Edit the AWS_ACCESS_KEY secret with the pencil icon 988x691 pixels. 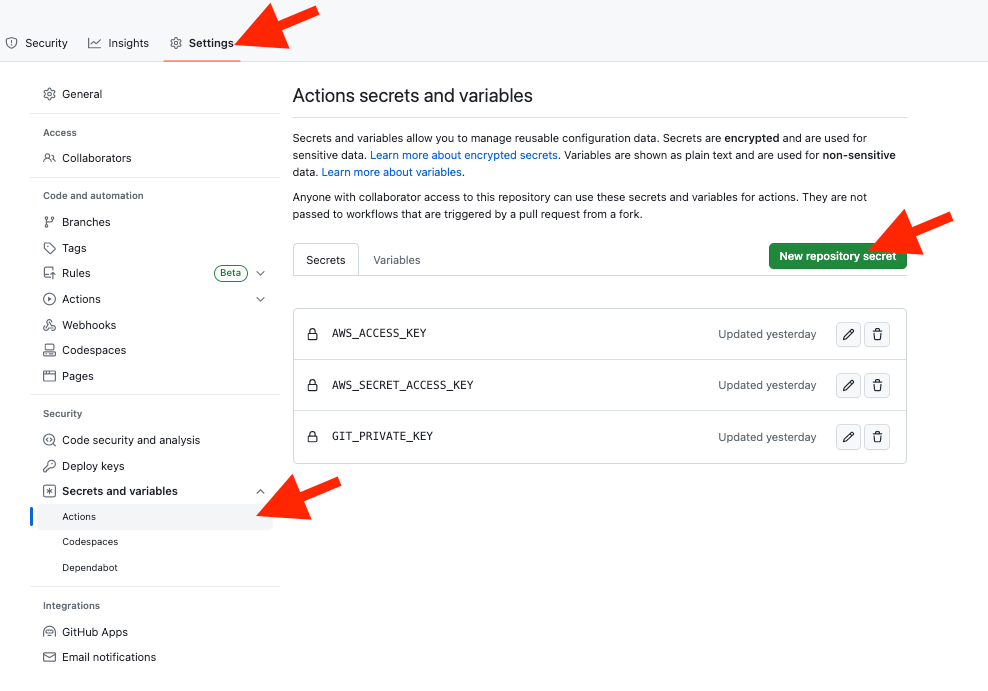pos(848,334)
